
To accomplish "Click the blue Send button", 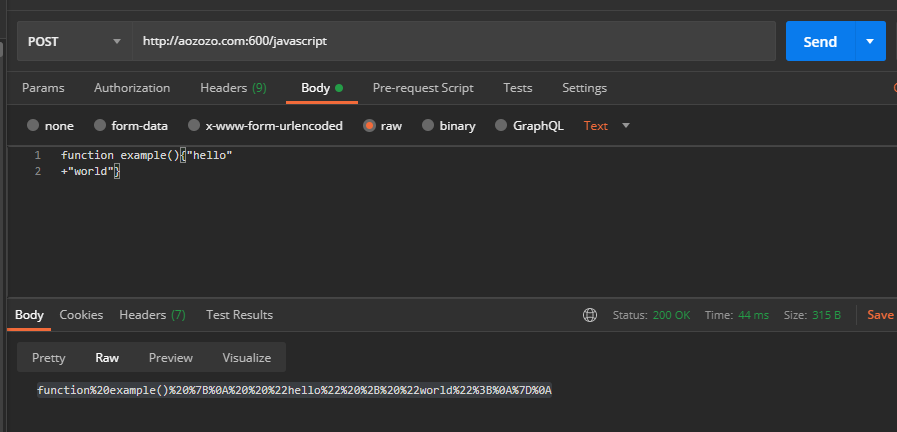I will point(820,41).
